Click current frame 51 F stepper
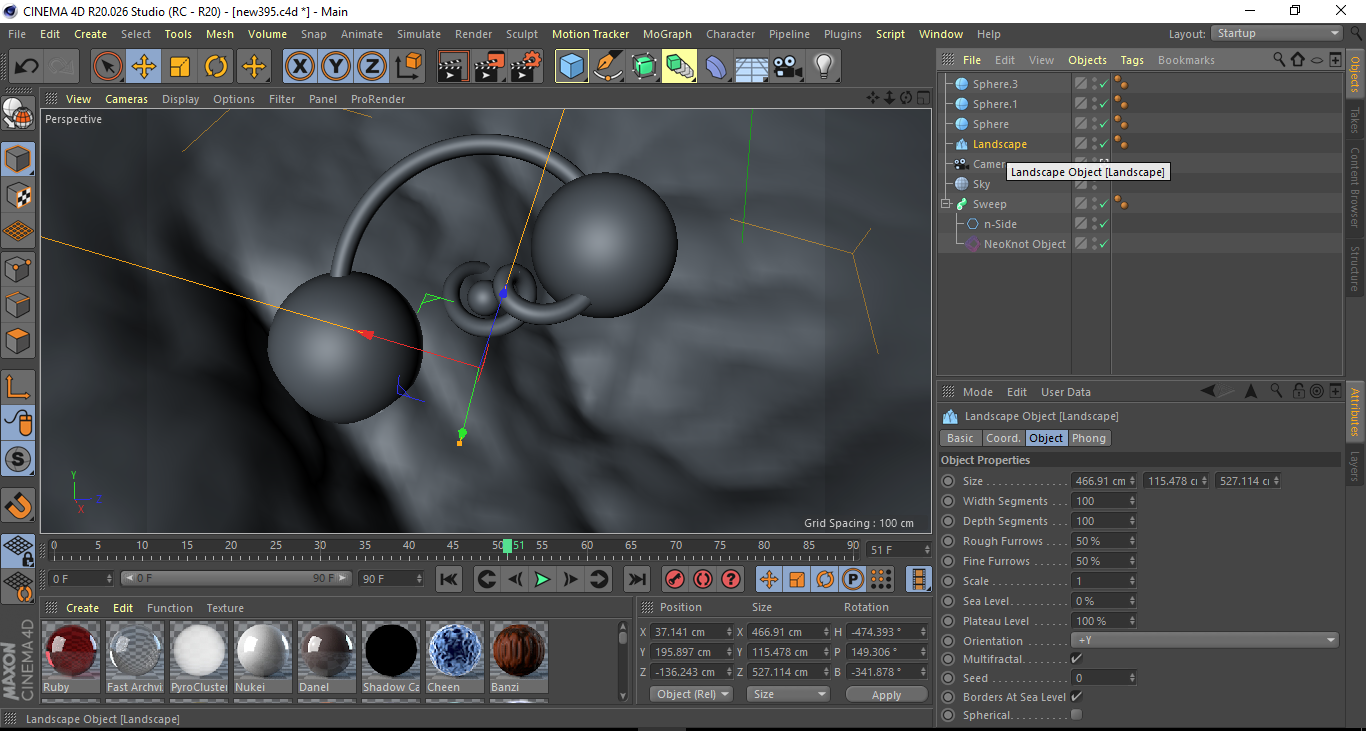This screenshot has width=1366, height=731. click(x=926, y=550)
